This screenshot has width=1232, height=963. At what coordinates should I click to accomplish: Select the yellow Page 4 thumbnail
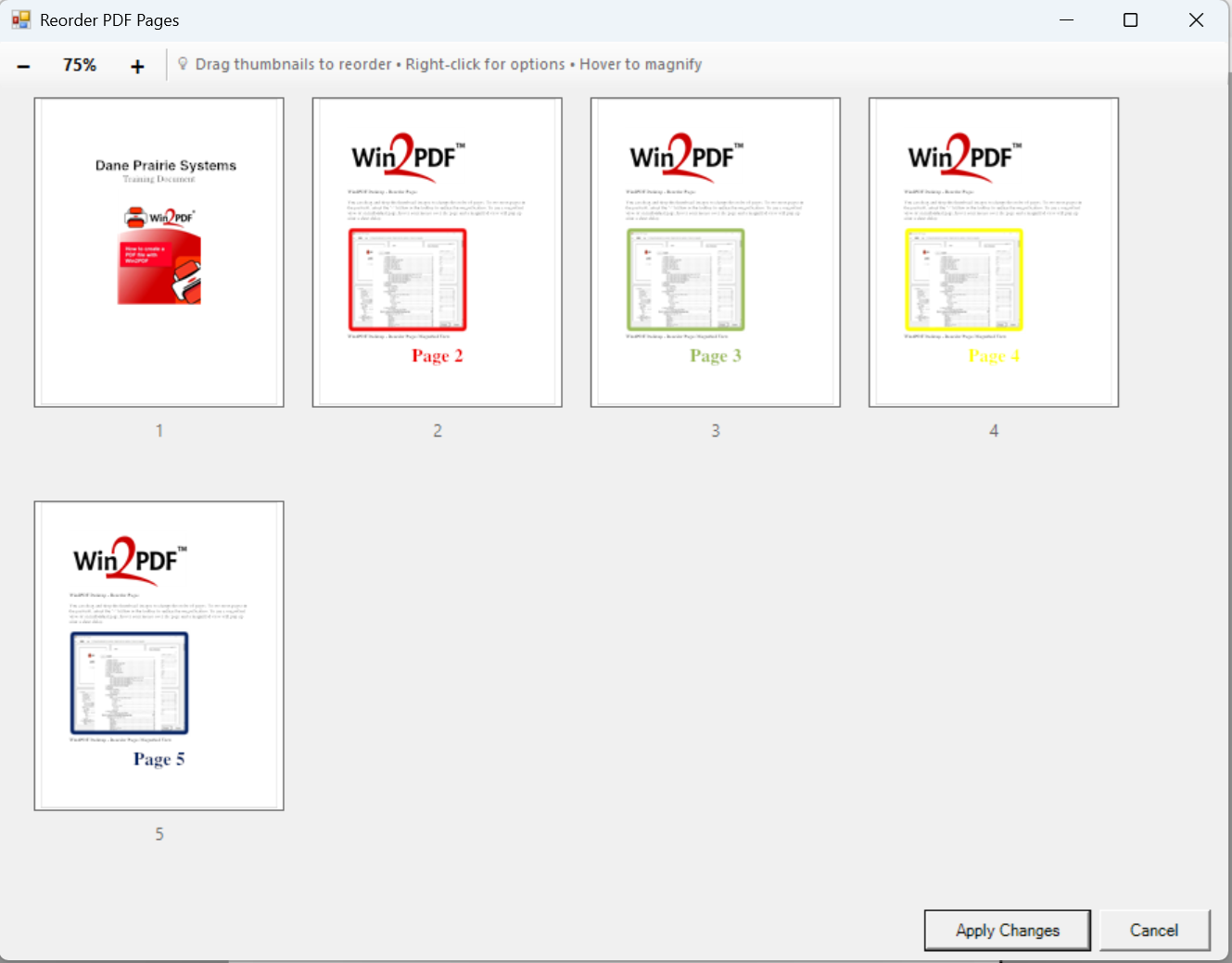point(994,252)
